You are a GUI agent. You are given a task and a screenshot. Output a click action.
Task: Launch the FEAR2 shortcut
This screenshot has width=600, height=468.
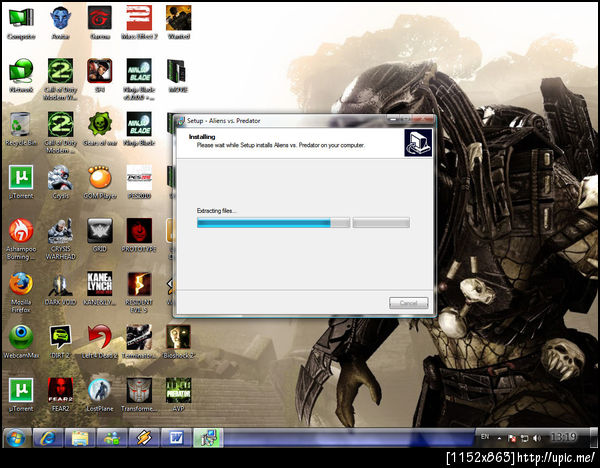point(60,395)
